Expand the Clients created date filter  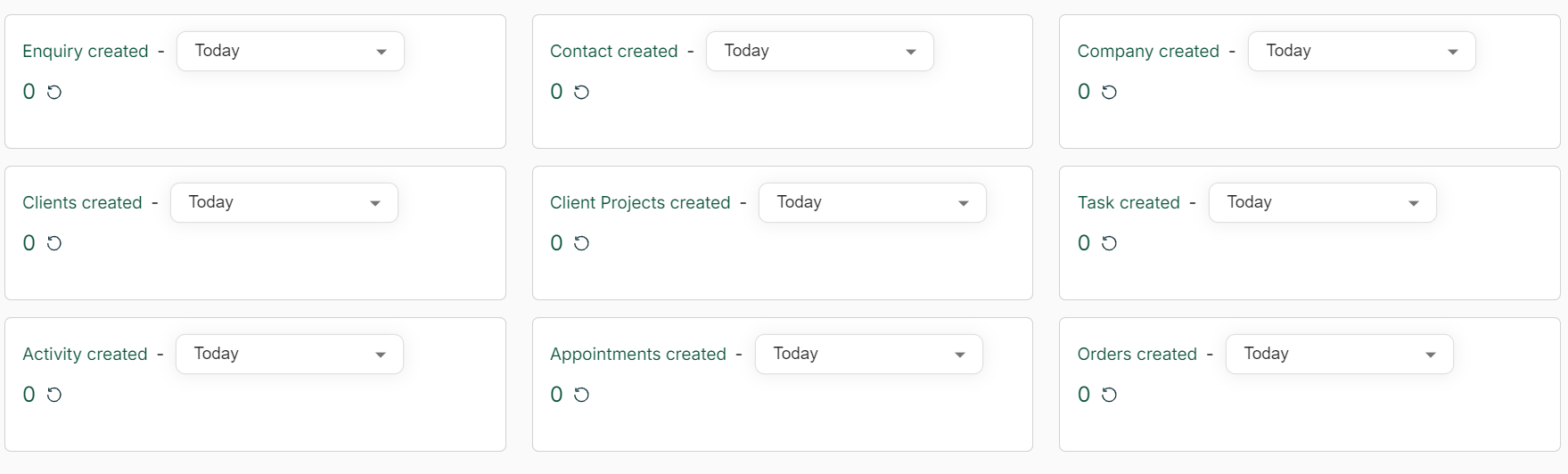click(284, 203)
